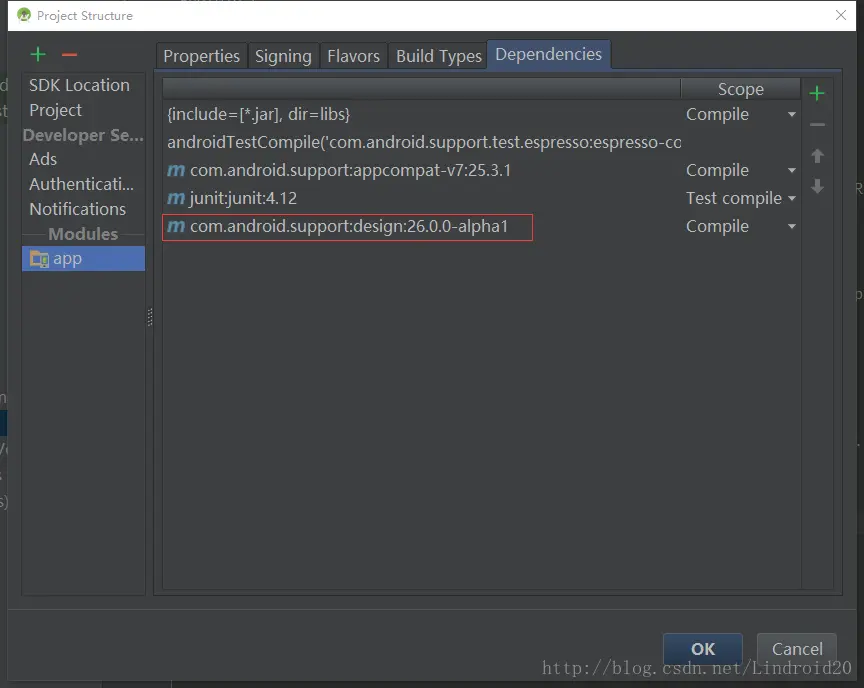Click the Cancel button
The image size is (864, 688).
click(x=797, y=649)
